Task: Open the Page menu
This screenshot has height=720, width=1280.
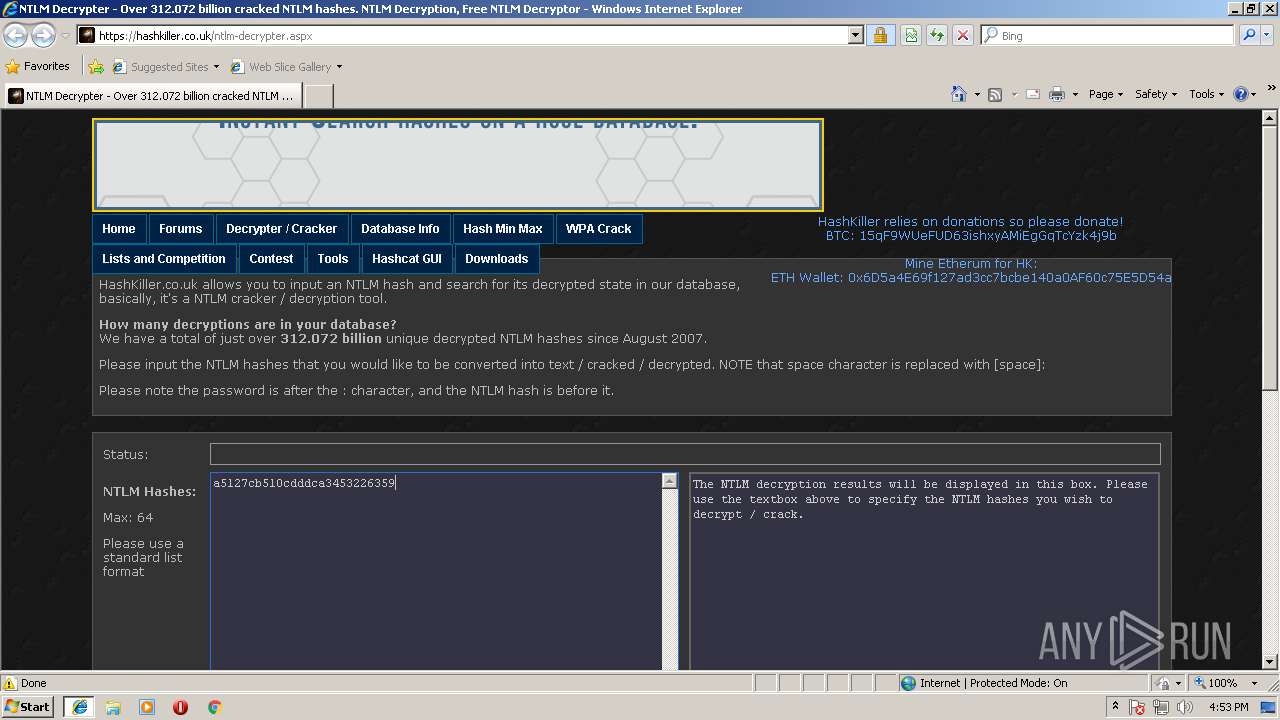Action: pos(1106,94)
